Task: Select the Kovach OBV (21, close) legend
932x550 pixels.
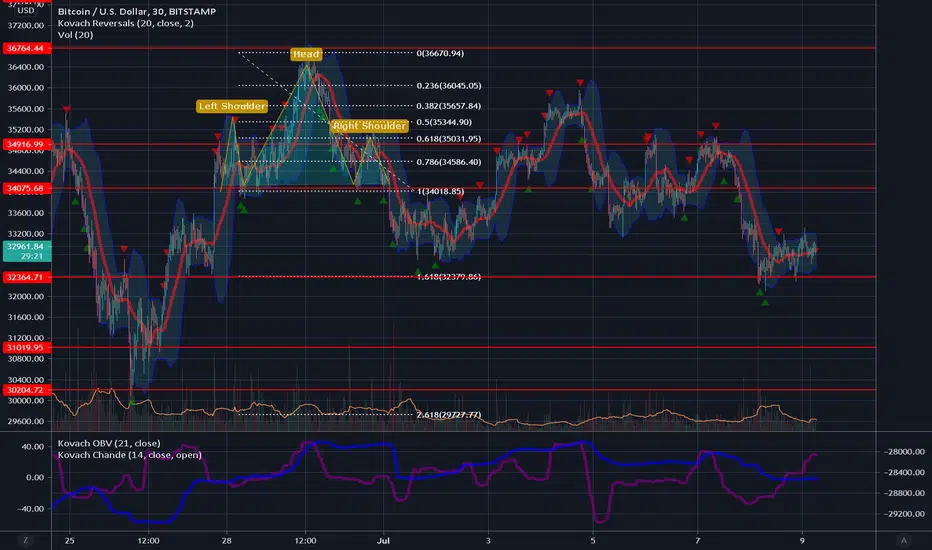Action: pos(109,443)
